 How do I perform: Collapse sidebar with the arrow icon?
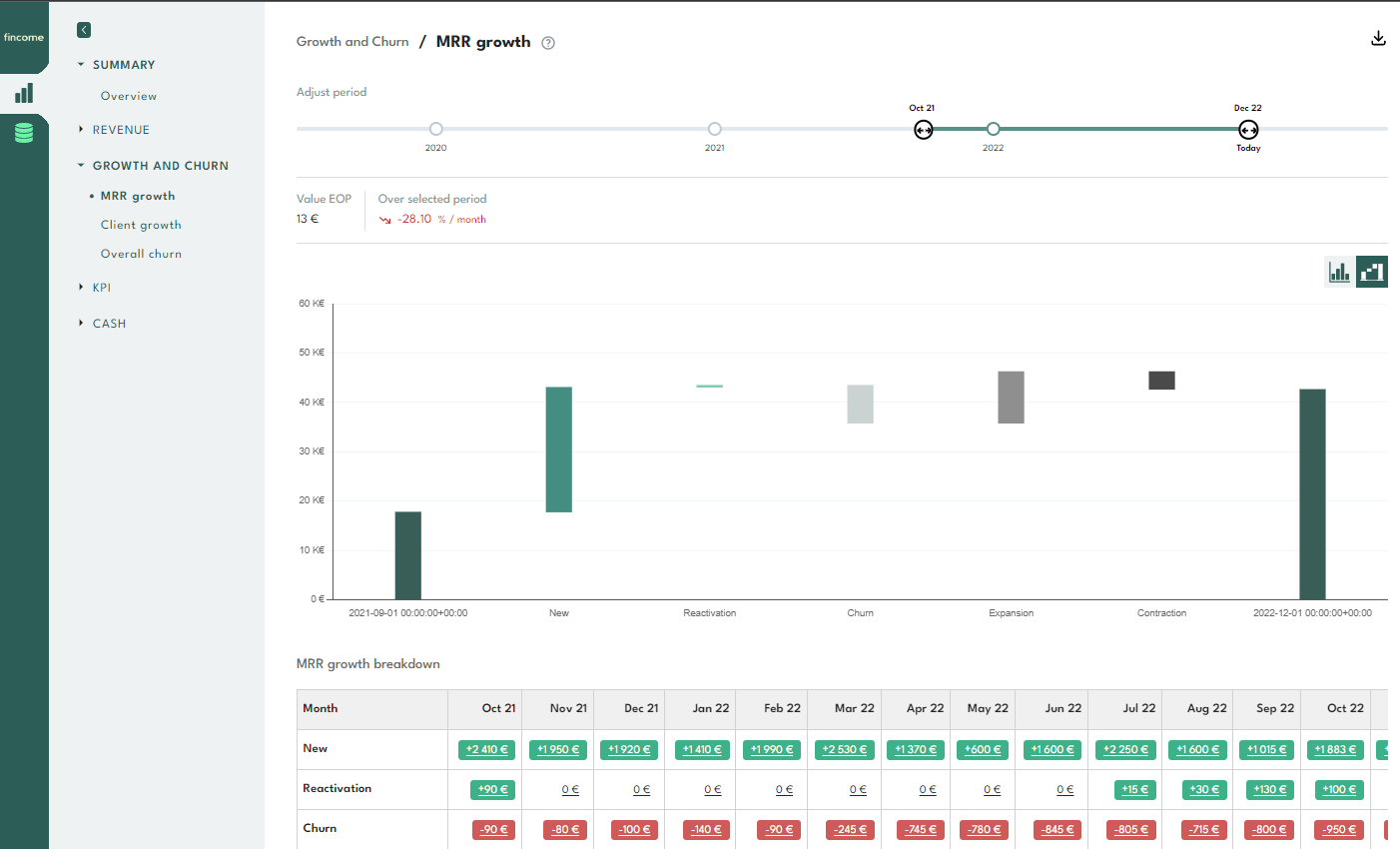(x=84, y=30)
